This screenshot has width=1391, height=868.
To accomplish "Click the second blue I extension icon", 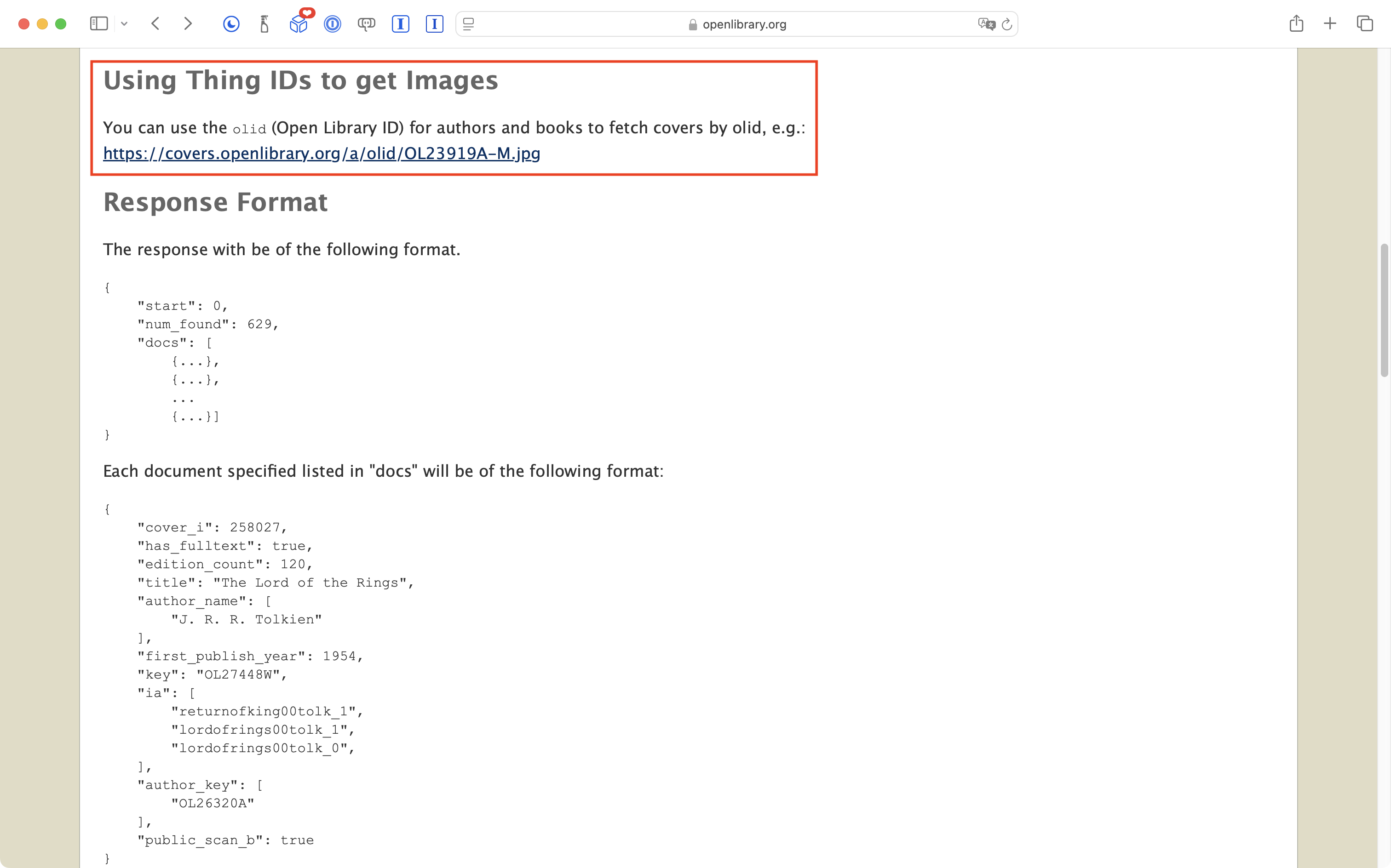I will (x=434, y=24).
